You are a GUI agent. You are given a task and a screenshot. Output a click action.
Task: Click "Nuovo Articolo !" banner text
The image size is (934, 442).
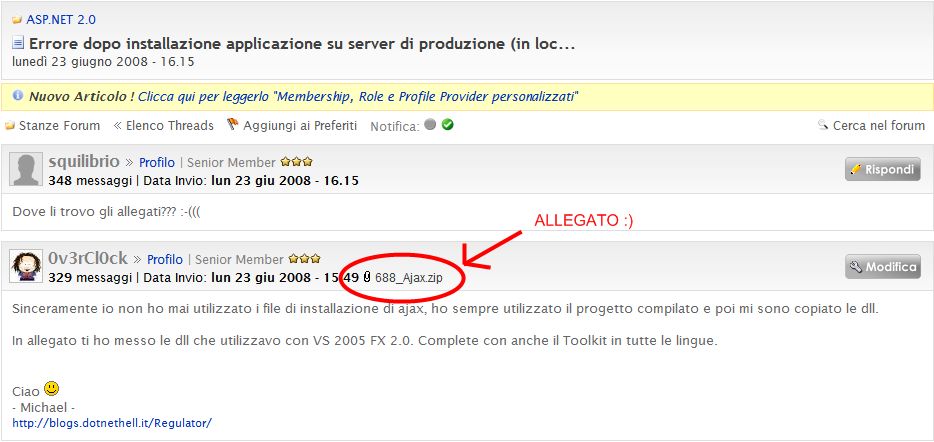(x=82, y=97)
